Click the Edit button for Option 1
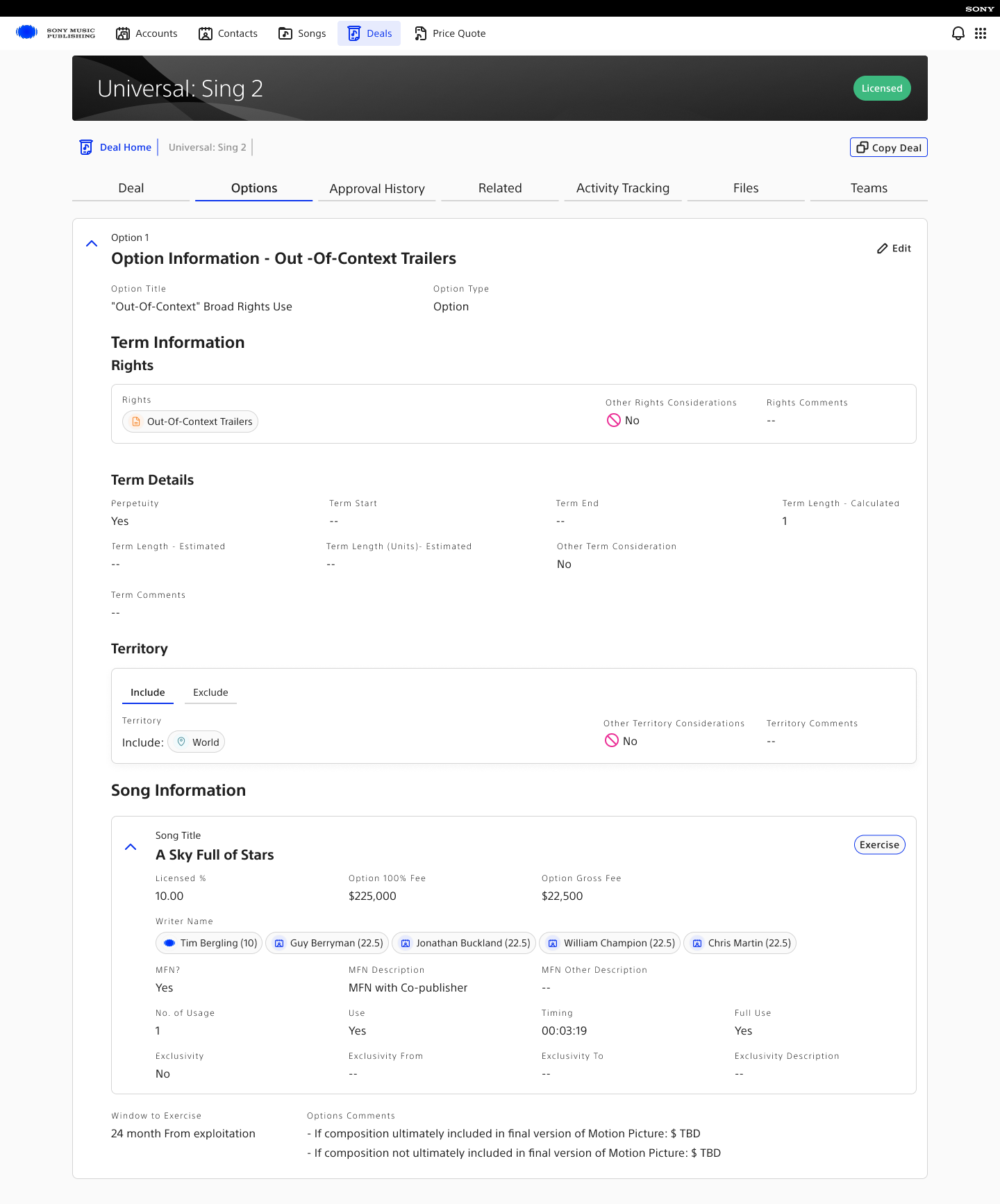This screenshot has width=1000, height=1204. tap(894, 249)
